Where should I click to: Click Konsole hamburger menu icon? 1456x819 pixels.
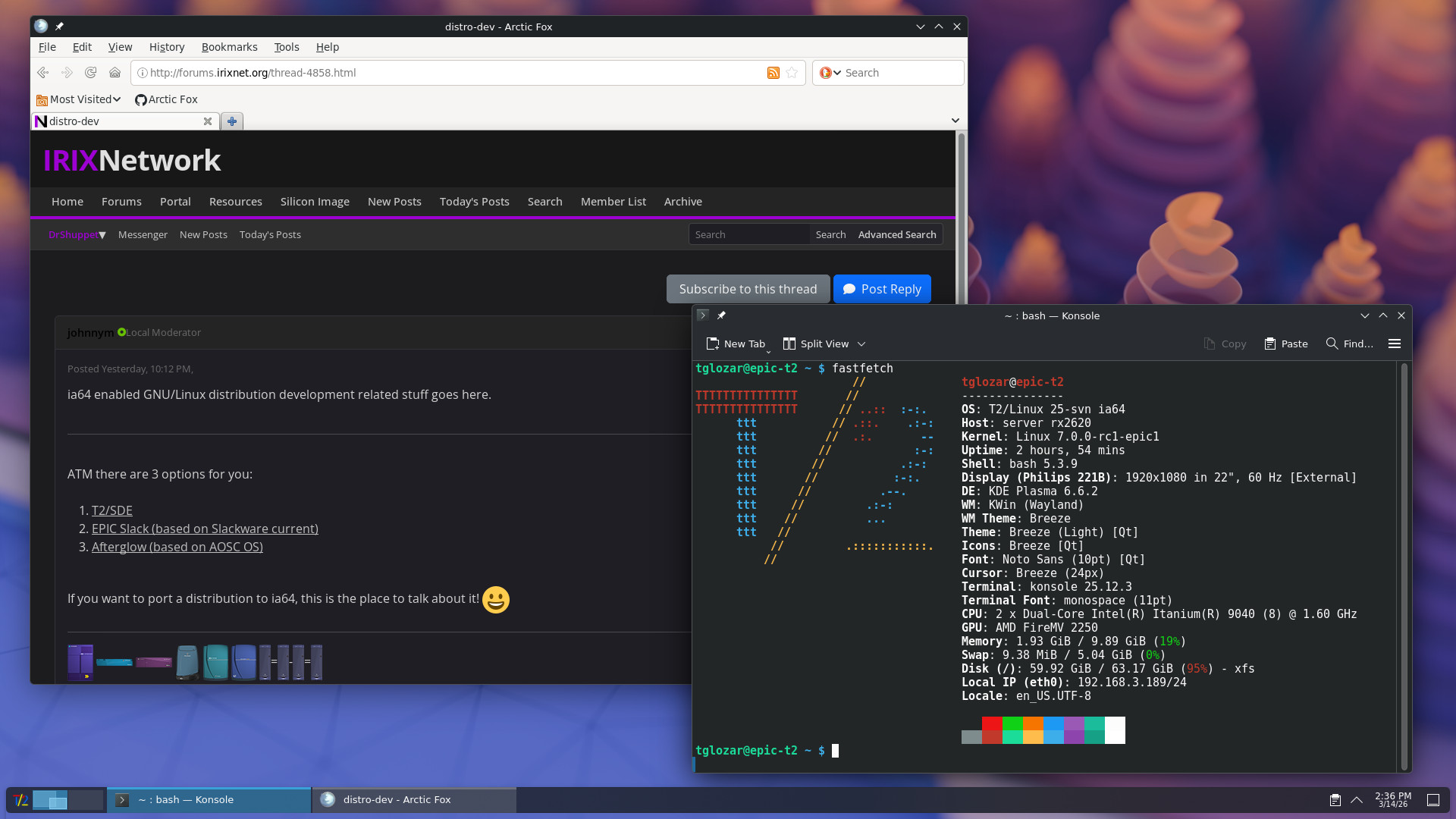[1394, 344]
